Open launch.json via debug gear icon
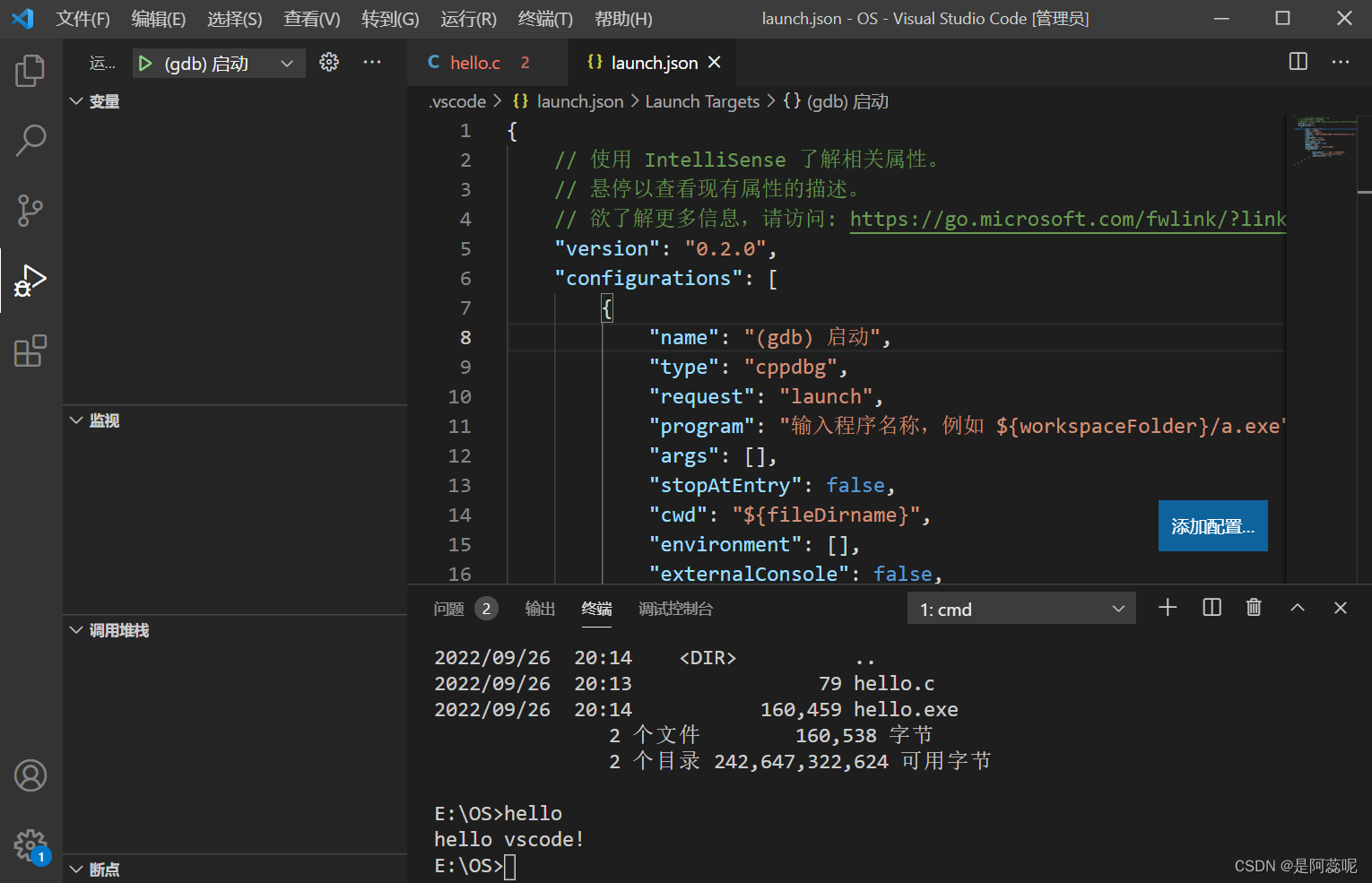 (329, 62)
